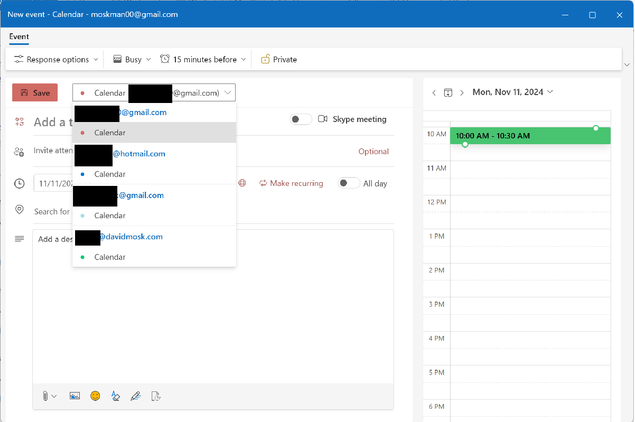This screenshot has width=635, height=422.
Task: Click the 10:00 AM - 10:30 AM event block
Action: click(530, 136)
